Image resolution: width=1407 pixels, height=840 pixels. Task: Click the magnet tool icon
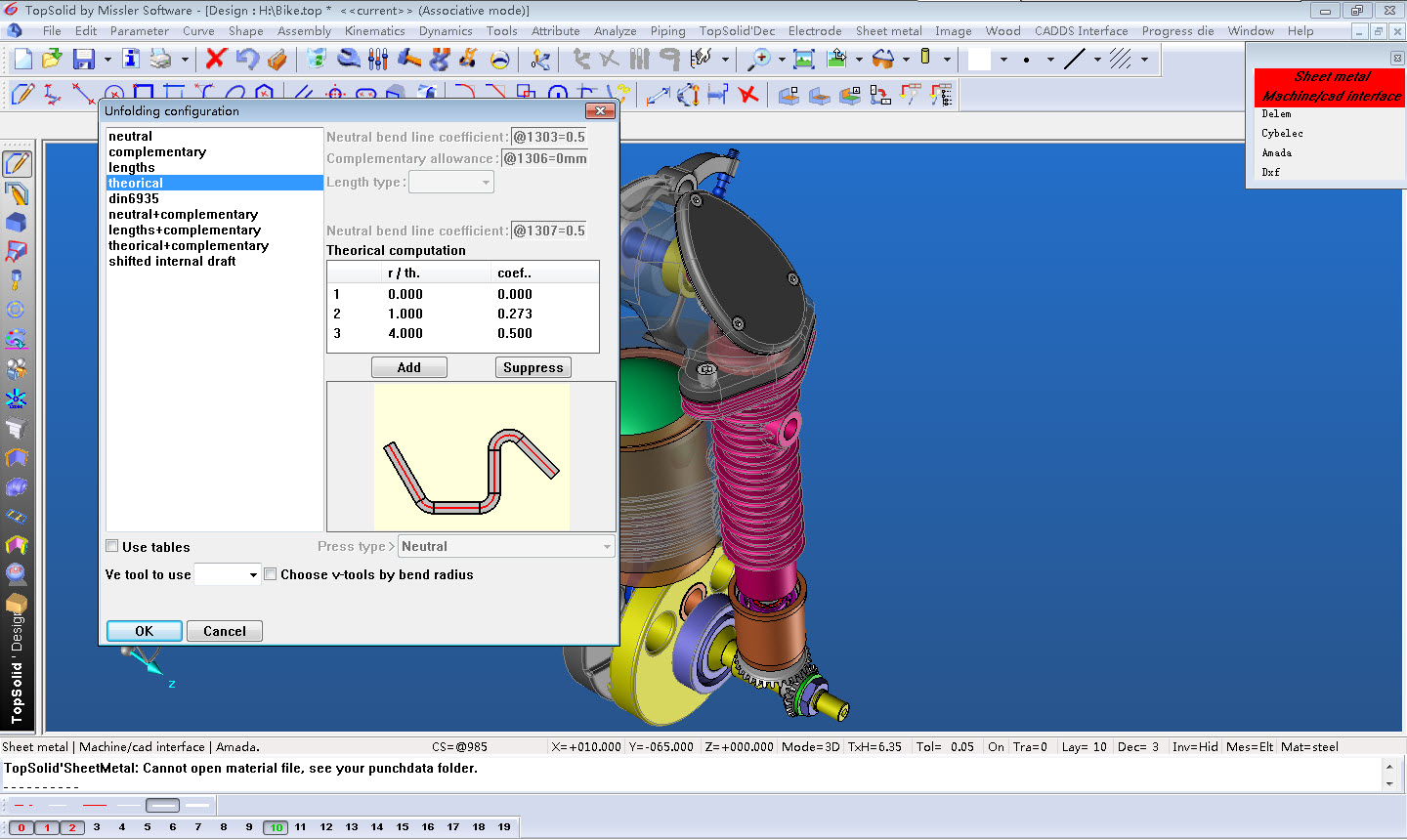point(440,60)
